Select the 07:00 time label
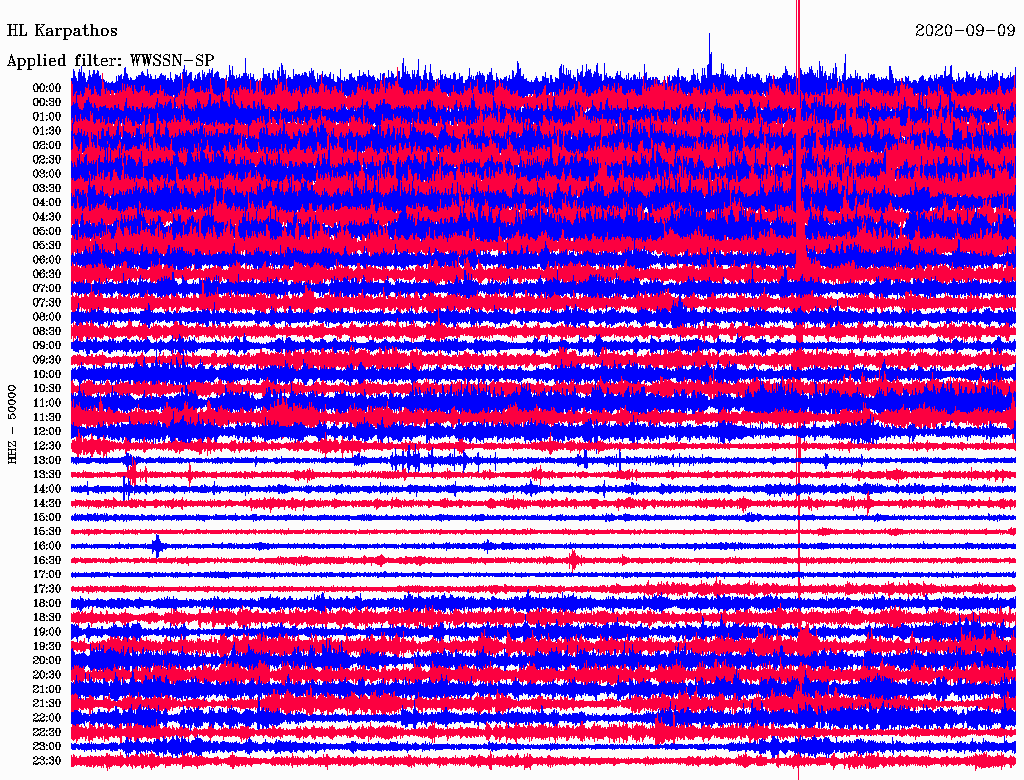 [x=47, y=289]
